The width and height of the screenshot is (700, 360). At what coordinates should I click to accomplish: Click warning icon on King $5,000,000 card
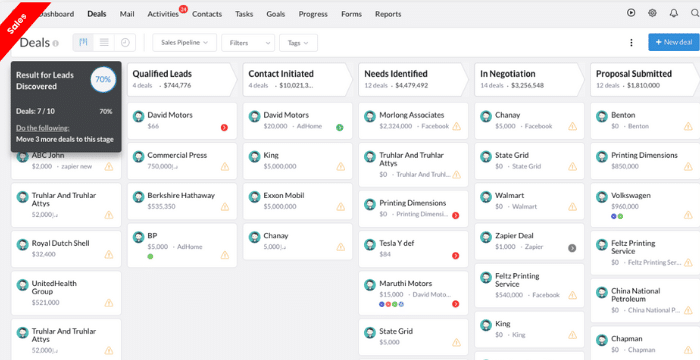341,167
